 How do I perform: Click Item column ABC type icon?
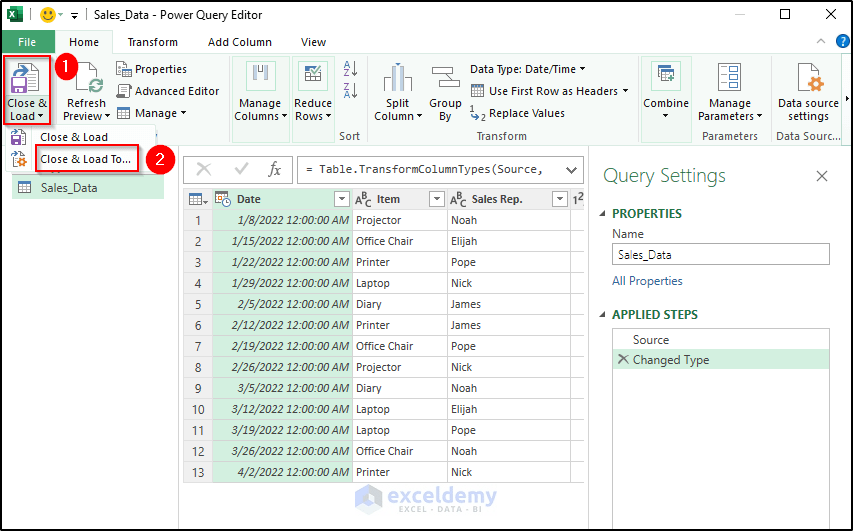363,200
